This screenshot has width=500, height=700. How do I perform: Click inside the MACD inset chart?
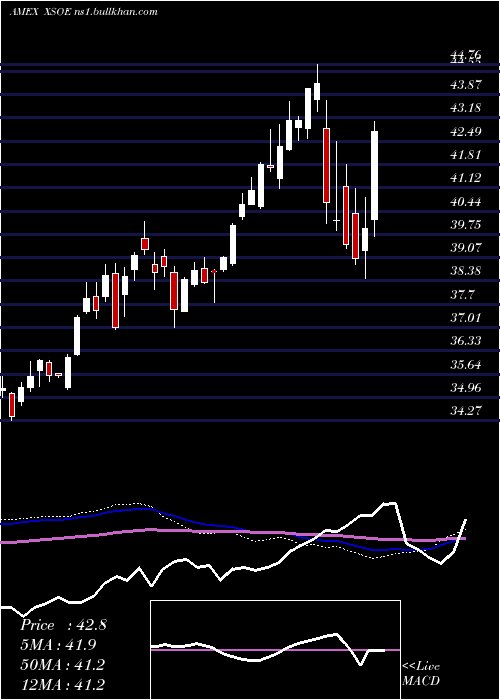[x=275, y=650]
